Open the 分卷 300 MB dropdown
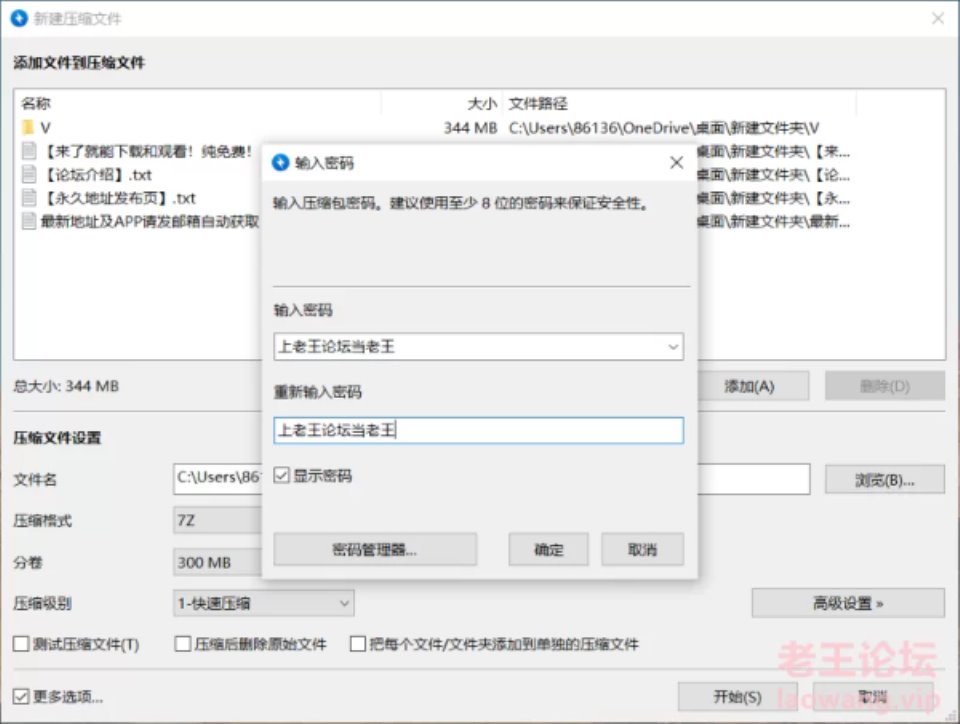 217,562
